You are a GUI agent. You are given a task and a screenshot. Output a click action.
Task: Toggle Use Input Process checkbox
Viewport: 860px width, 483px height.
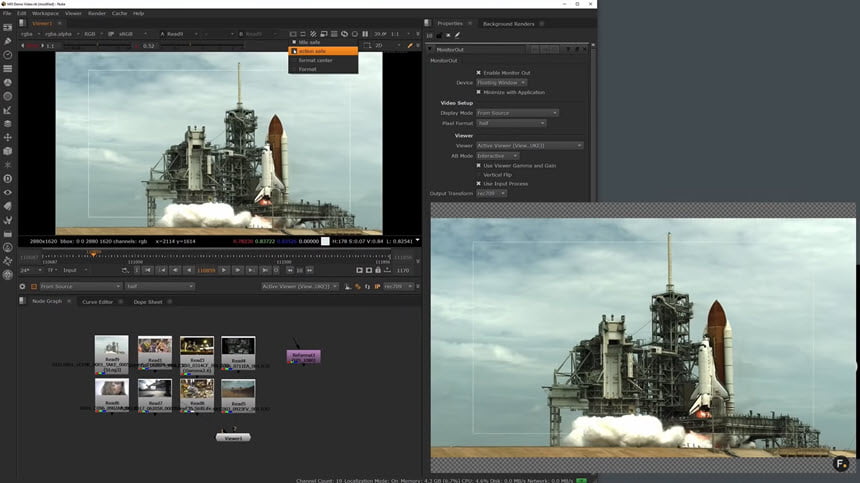click(x=478, y=184)
